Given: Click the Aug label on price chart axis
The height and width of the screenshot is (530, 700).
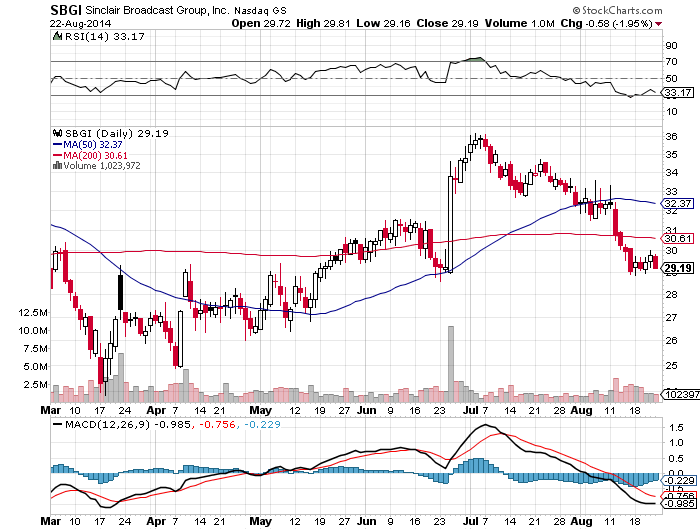Looking at the screenshot, I should click(x=582, y=410).
